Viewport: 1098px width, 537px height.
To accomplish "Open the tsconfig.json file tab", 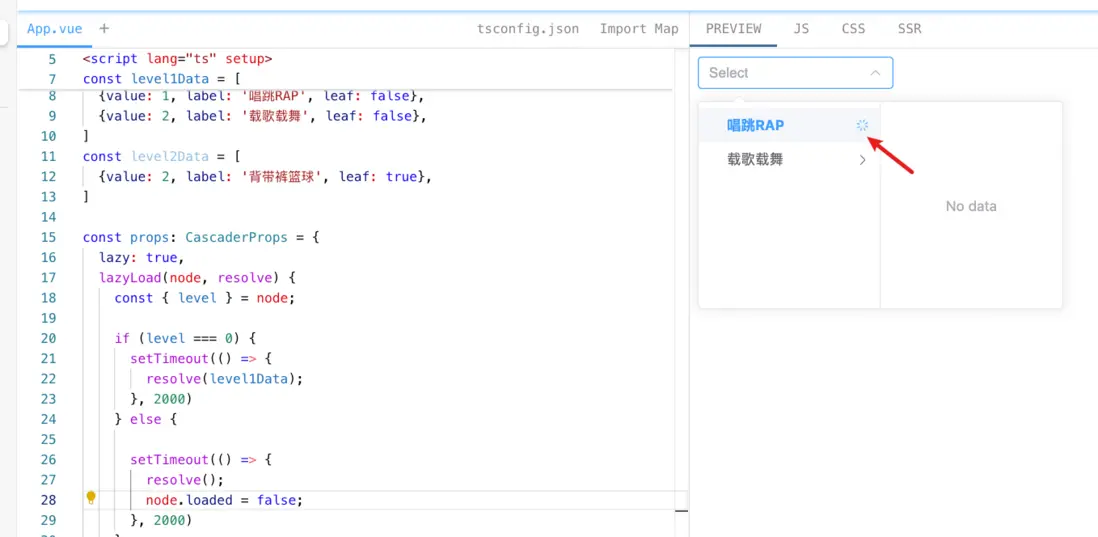I will [x=528, y=29].
